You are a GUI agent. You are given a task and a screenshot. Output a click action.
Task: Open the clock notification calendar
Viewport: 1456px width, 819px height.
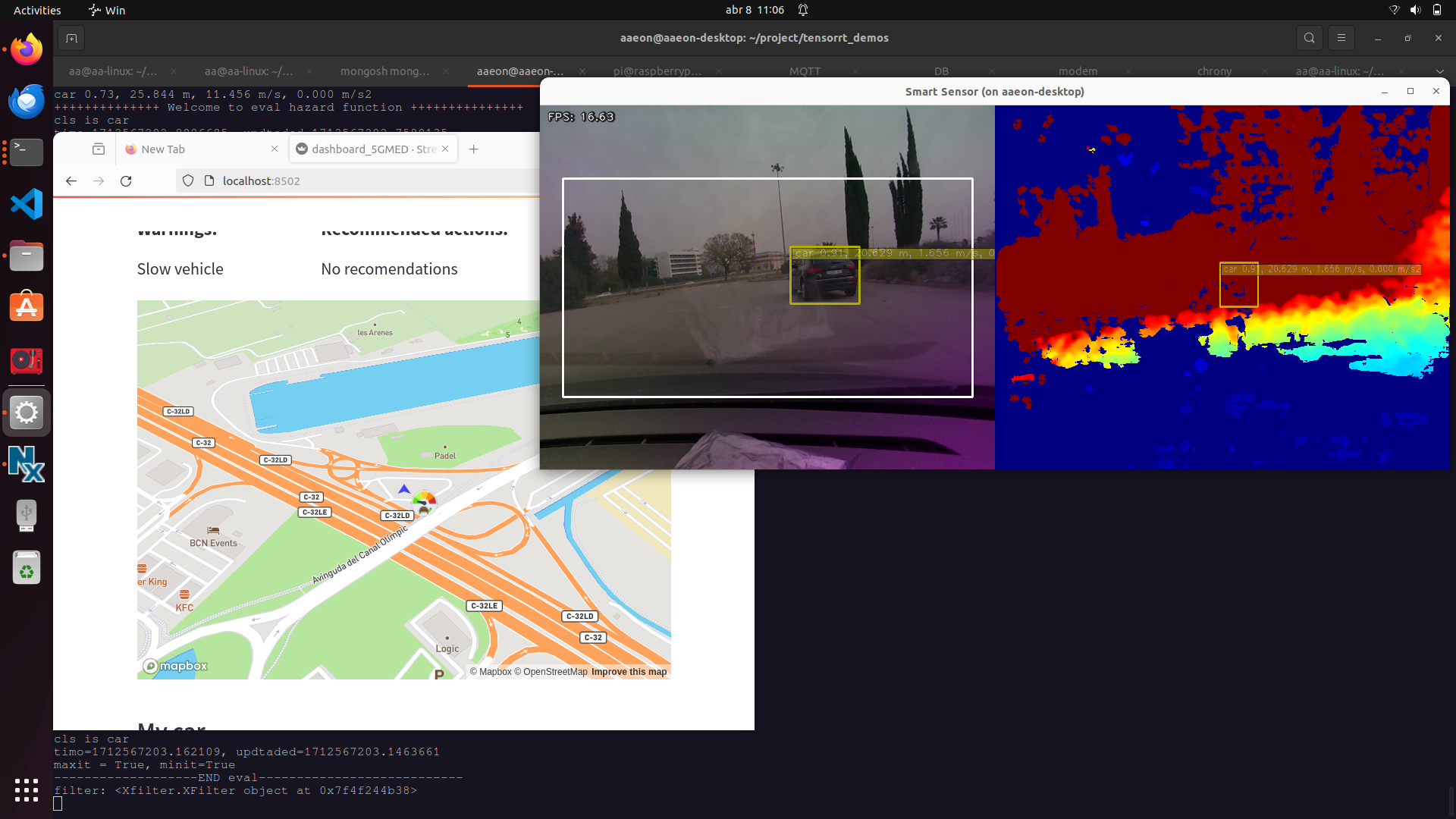pos(755,10)
